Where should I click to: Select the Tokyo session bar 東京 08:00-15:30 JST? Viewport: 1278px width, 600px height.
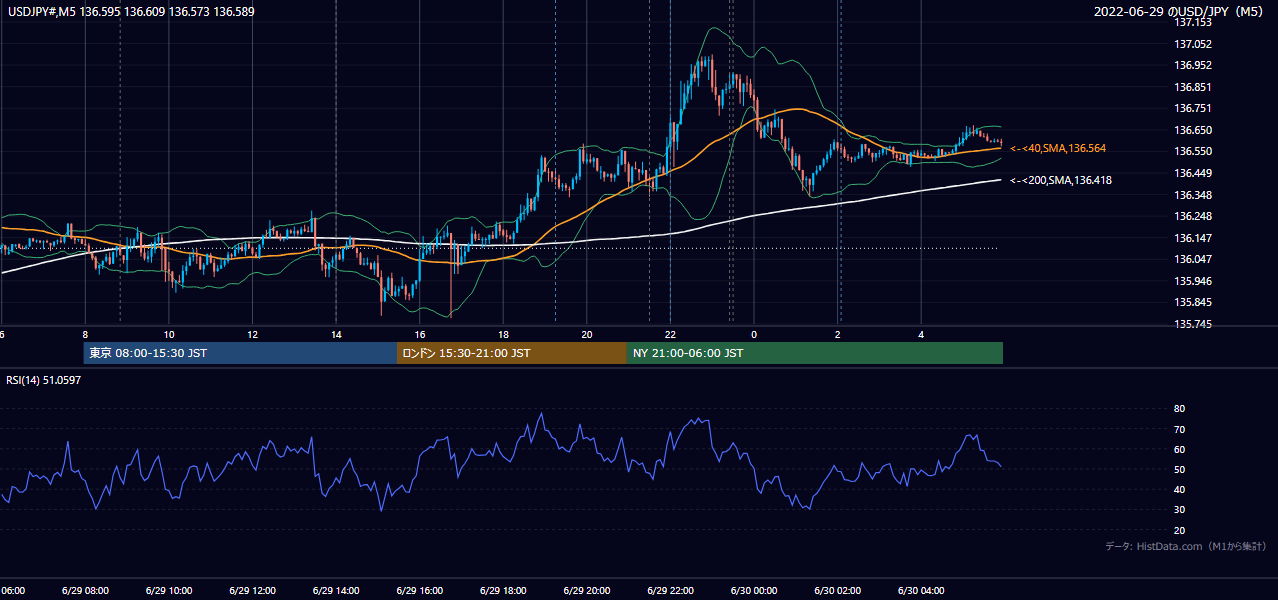240,353
